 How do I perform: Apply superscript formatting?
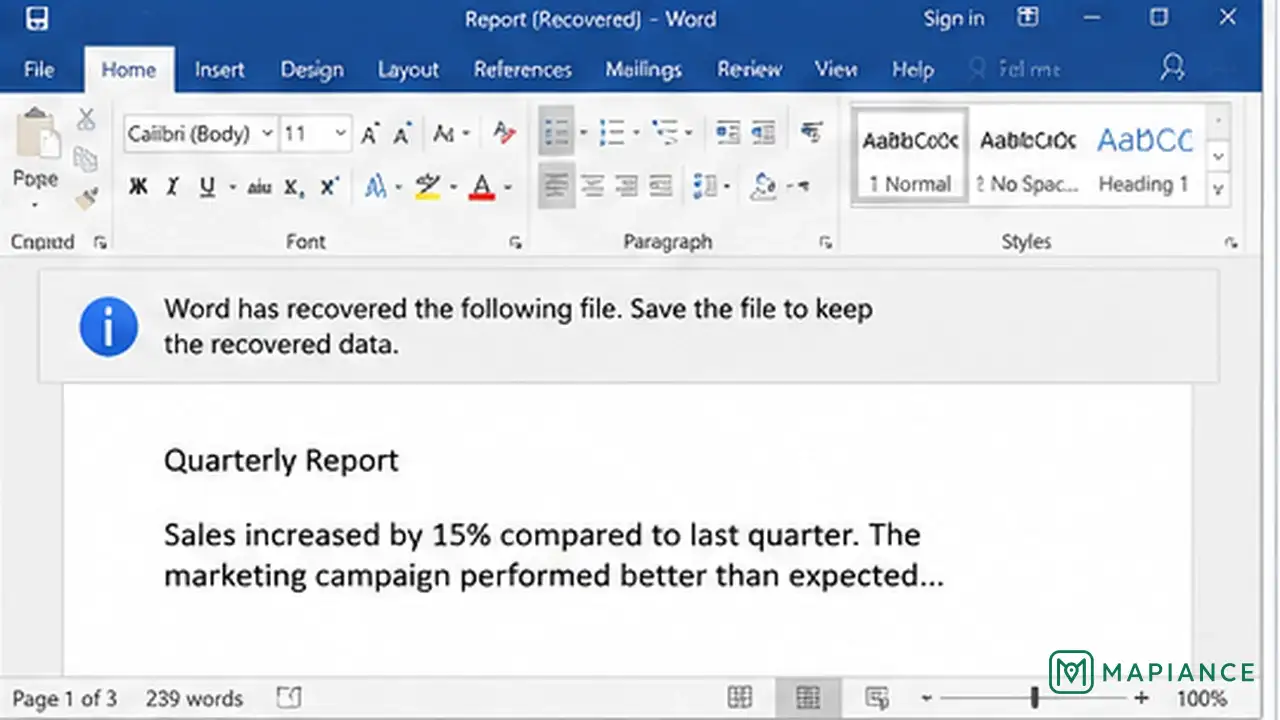point(328,187)
